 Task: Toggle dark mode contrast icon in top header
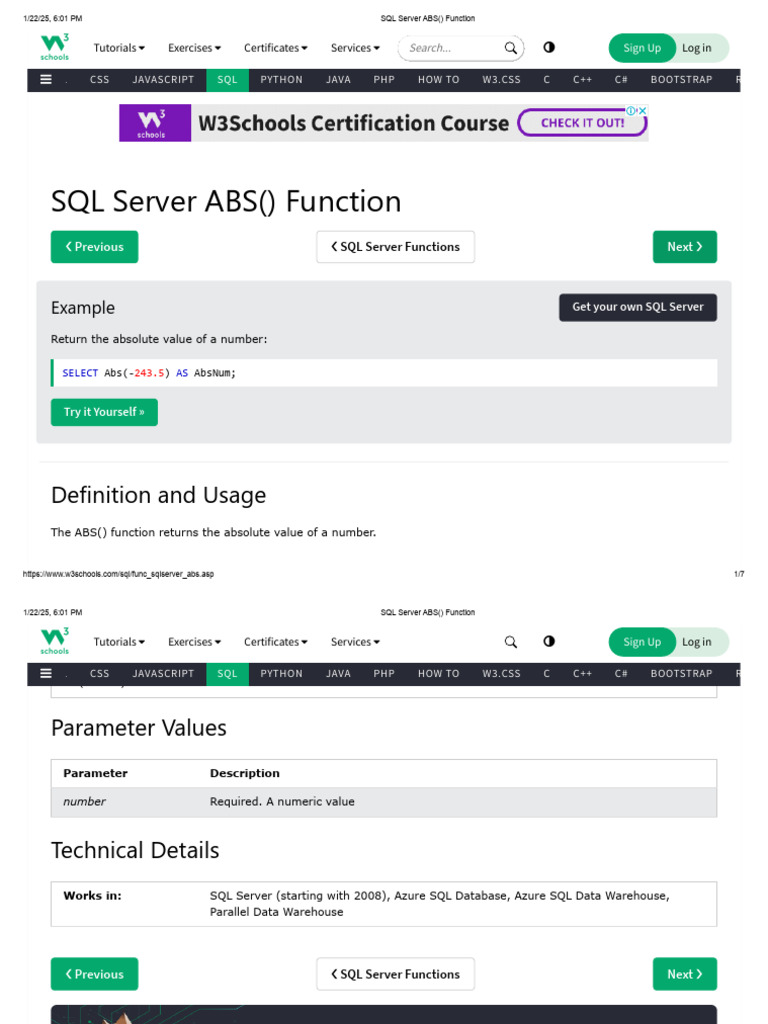549,48
